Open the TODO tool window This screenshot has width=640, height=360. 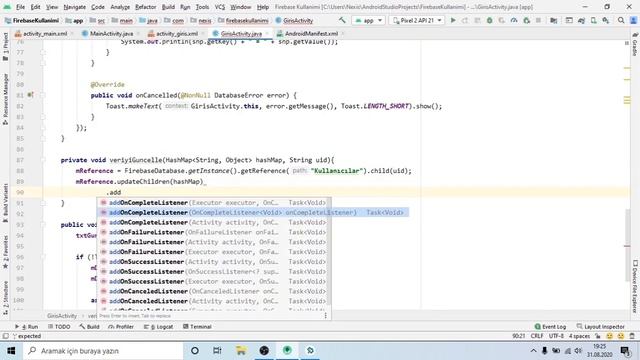[x=59, y=327]
